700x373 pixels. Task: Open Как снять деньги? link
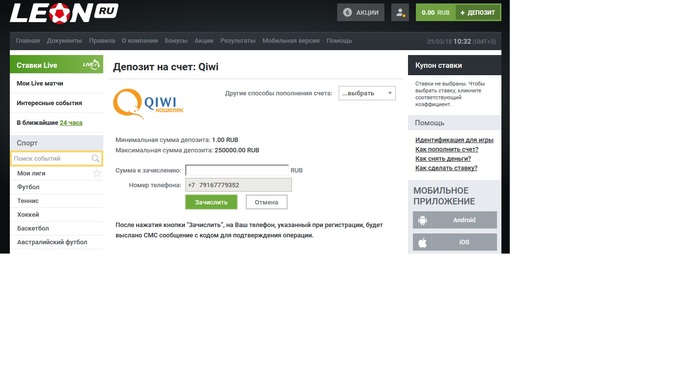point(443,158)
